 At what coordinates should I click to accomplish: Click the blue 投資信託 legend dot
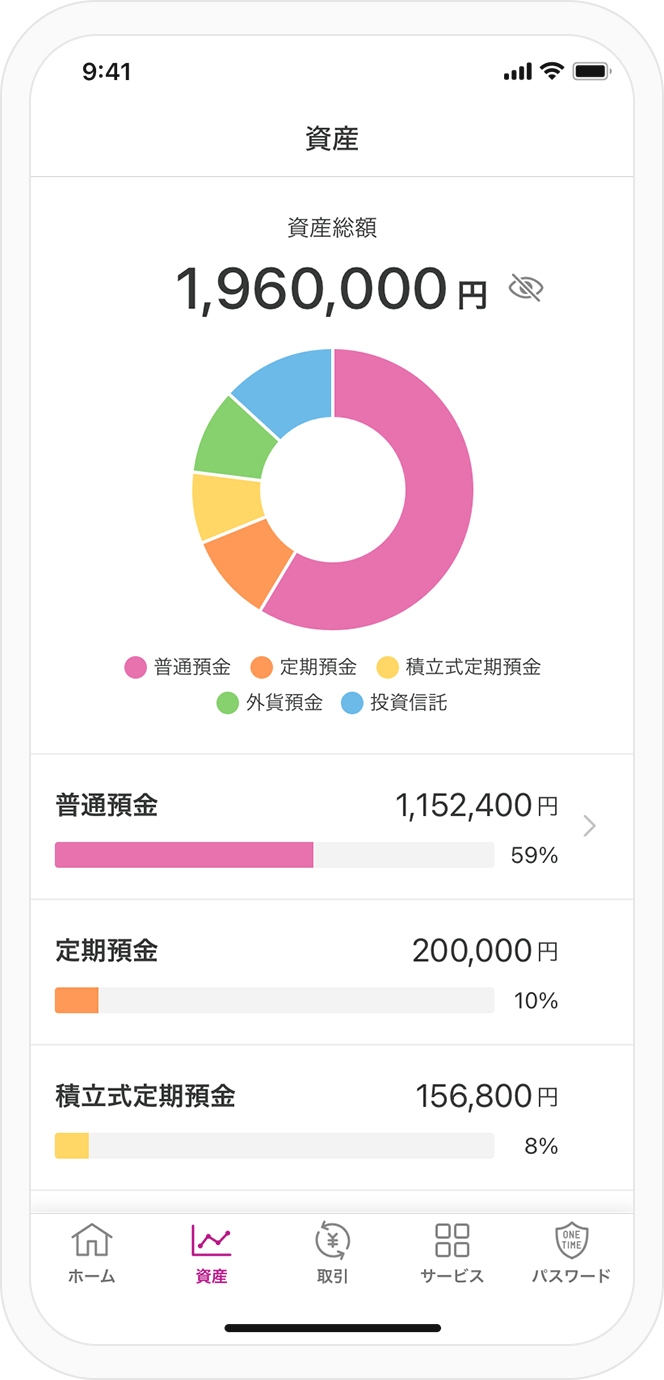352,703
